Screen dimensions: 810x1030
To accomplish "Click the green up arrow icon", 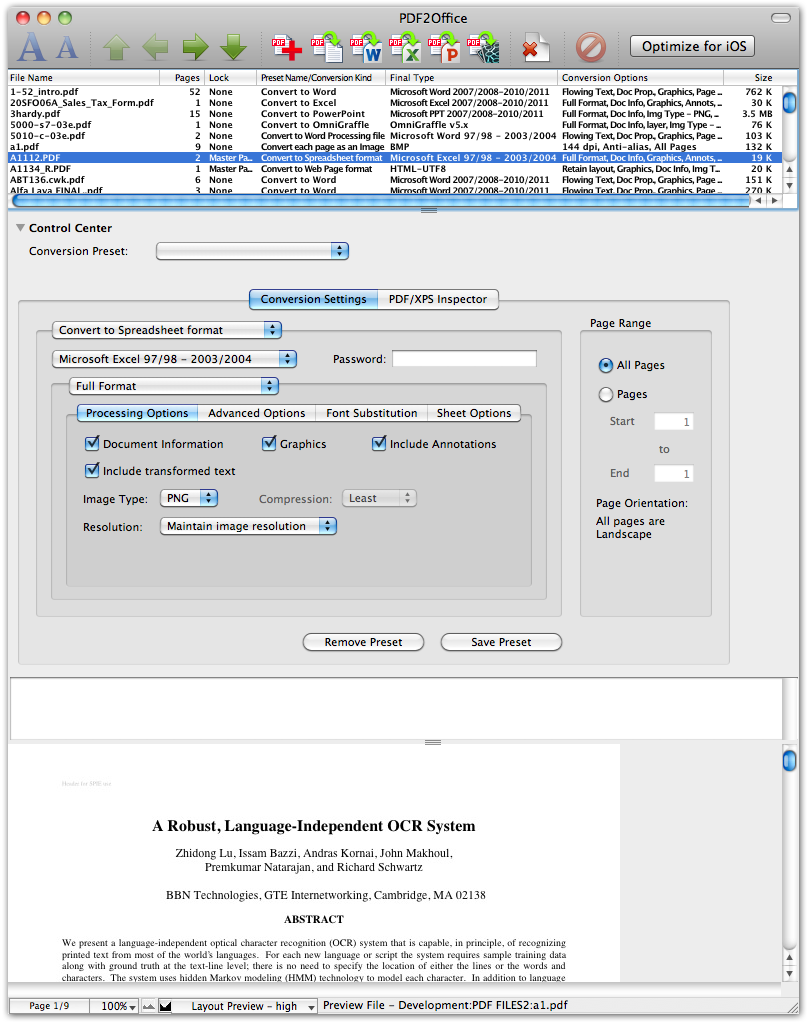I will point(116,47).
